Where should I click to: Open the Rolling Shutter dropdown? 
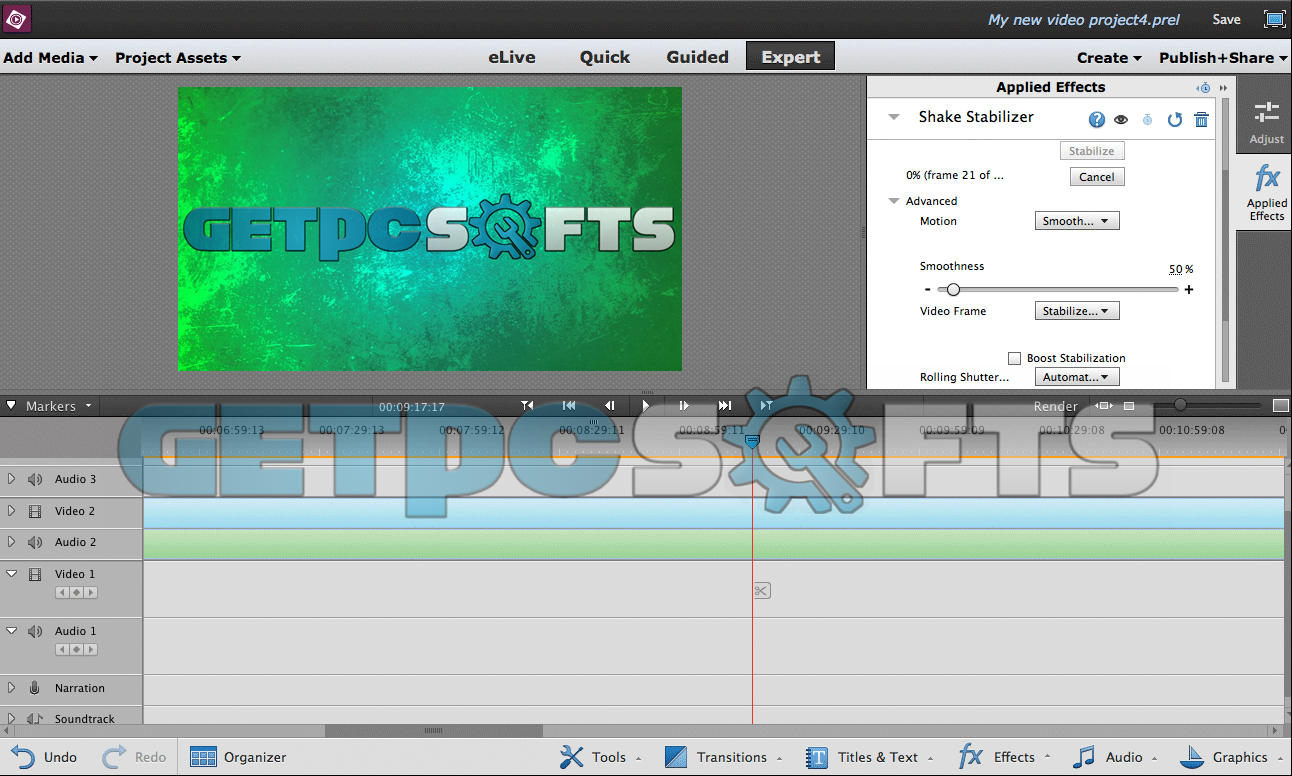click(1077, 377)
